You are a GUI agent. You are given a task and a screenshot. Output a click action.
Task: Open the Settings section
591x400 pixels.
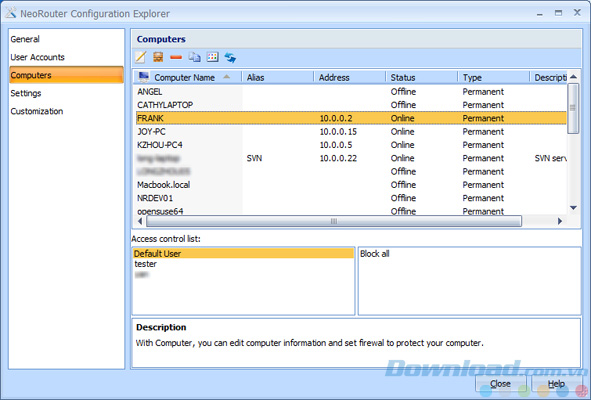click(x=66, y=93)
